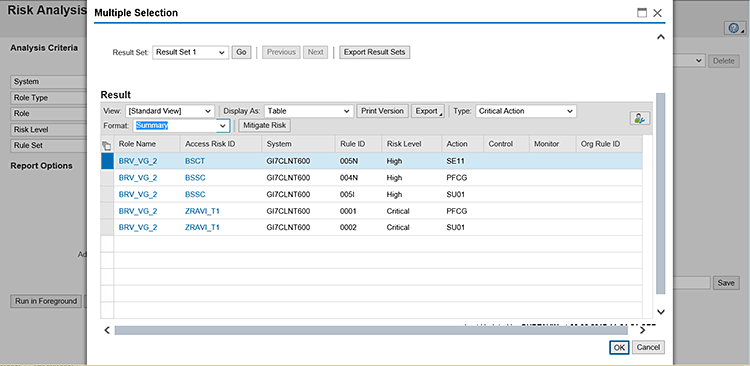Click the horizontal scrollbar track
This screenshot has width=750, height=366.
click(371, 330)
